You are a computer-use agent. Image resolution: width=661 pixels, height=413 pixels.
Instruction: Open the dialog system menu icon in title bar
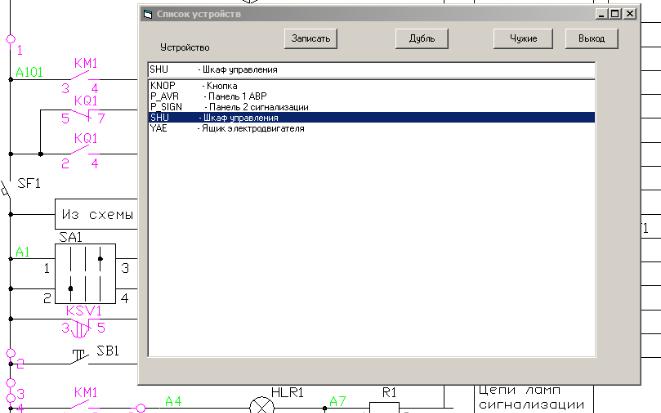(x=147, y=14)
